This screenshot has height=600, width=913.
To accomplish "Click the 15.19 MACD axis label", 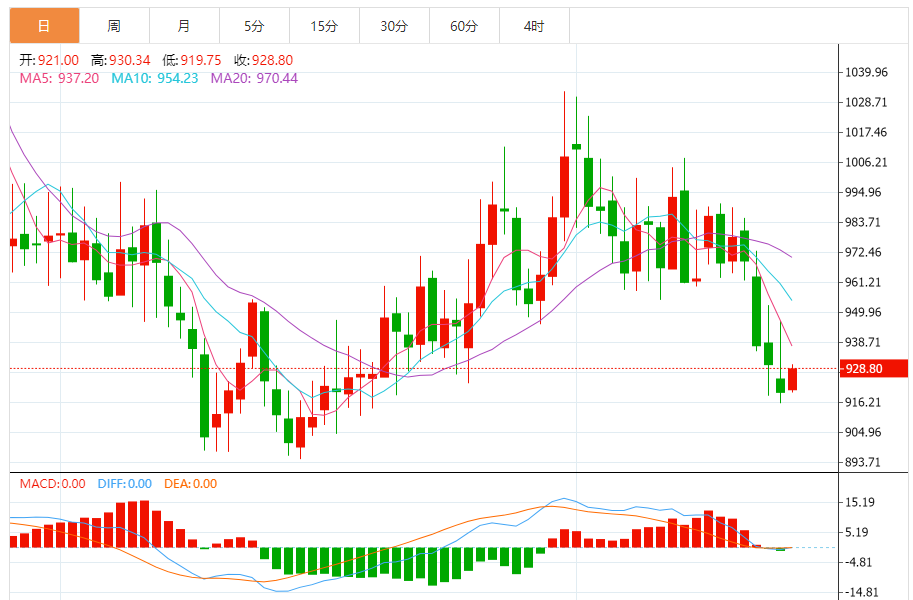I will tap(859, 502).
